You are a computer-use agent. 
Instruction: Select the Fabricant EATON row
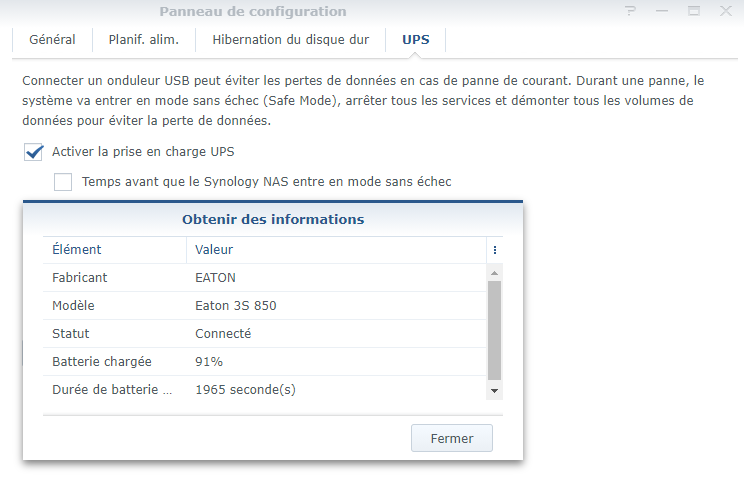point(265,278)
